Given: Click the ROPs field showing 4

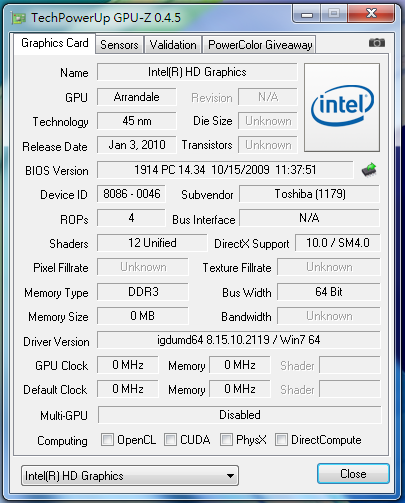Looking at the screenshot, I should [x=131, y=218].
